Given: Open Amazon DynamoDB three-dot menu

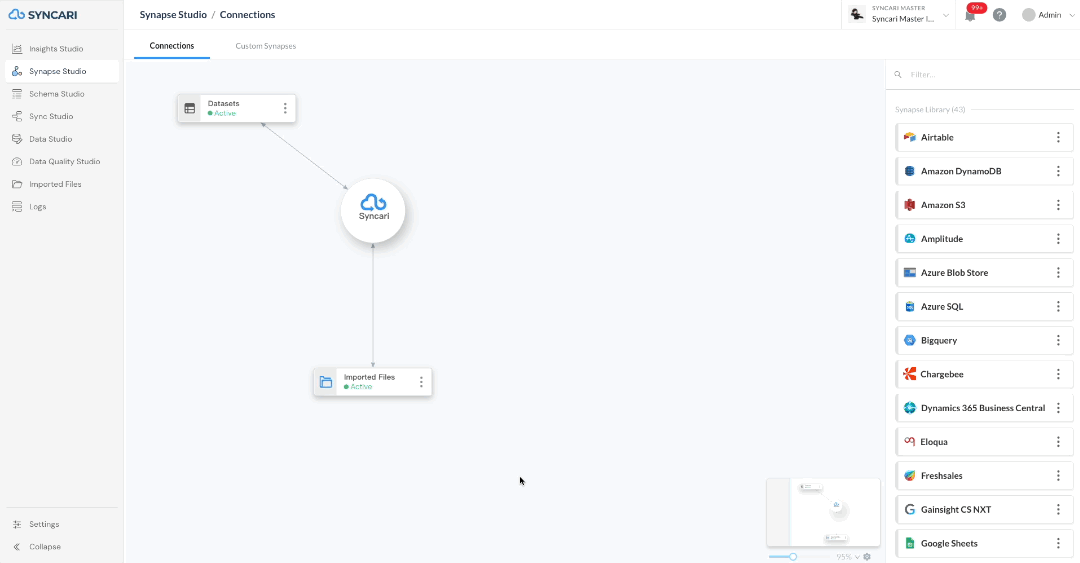Looking at the screenshot, I should (x=1059, y=171).
